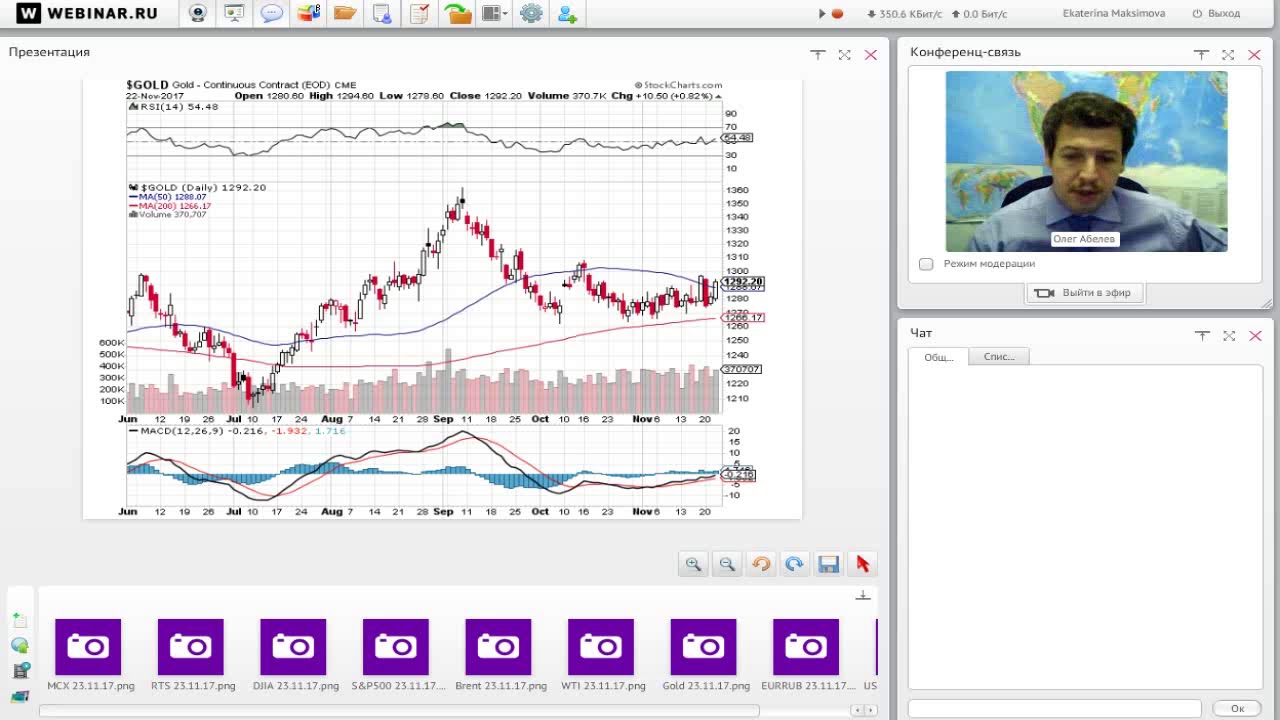Pin the Презентация panel
The width and height of the screenshot is (1280, 720).
coord(817,55)
